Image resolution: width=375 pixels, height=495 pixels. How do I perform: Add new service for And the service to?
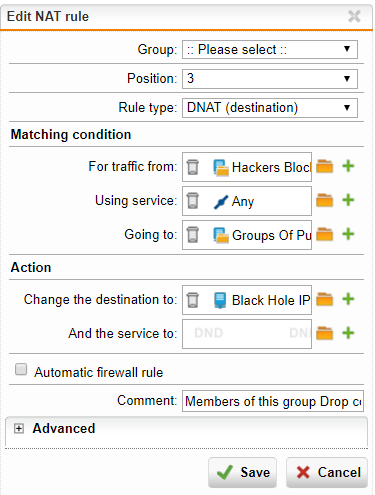click(348, 333)
